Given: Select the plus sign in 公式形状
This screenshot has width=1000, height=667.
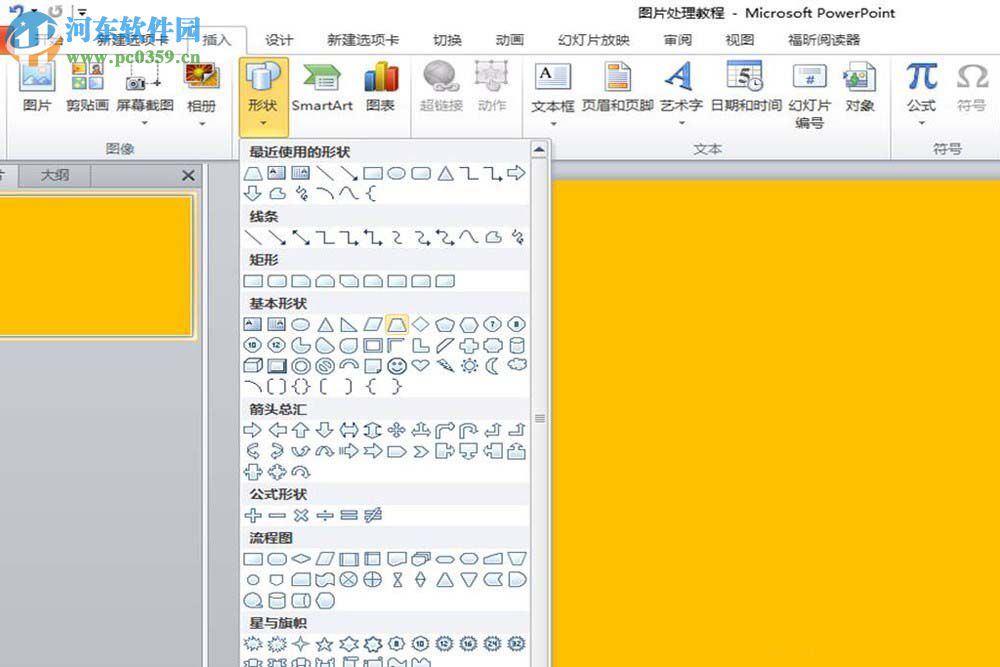Looking at the screenshot, I should coord(253,515).
